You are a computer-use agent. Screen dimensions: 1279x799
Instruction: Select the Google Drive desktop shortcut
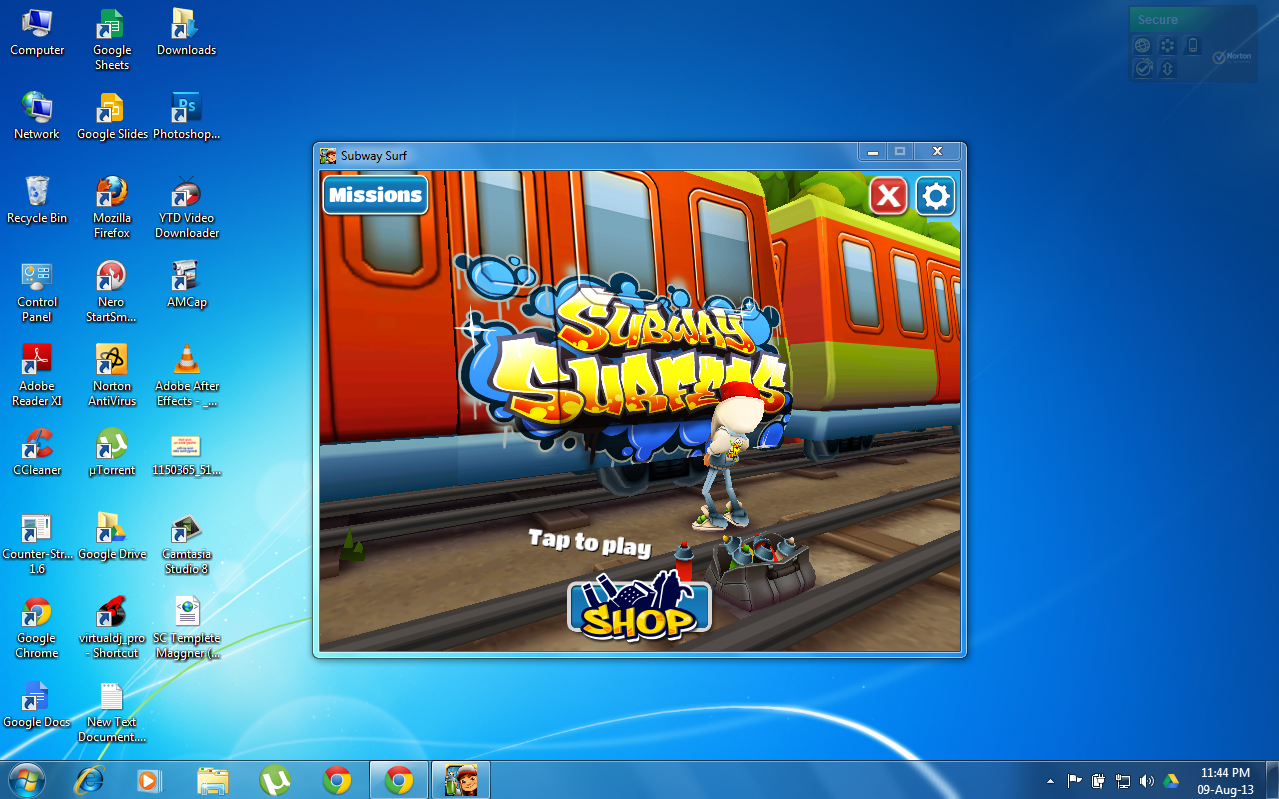112,536
